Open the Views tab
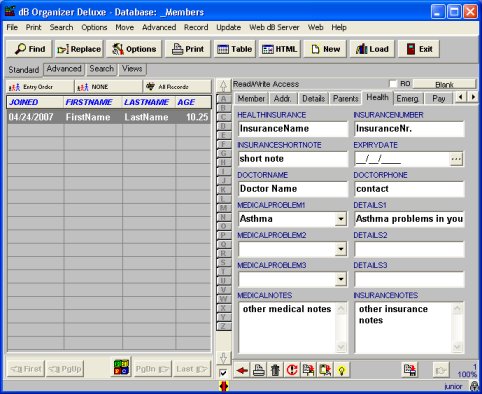 coord(132,69)
